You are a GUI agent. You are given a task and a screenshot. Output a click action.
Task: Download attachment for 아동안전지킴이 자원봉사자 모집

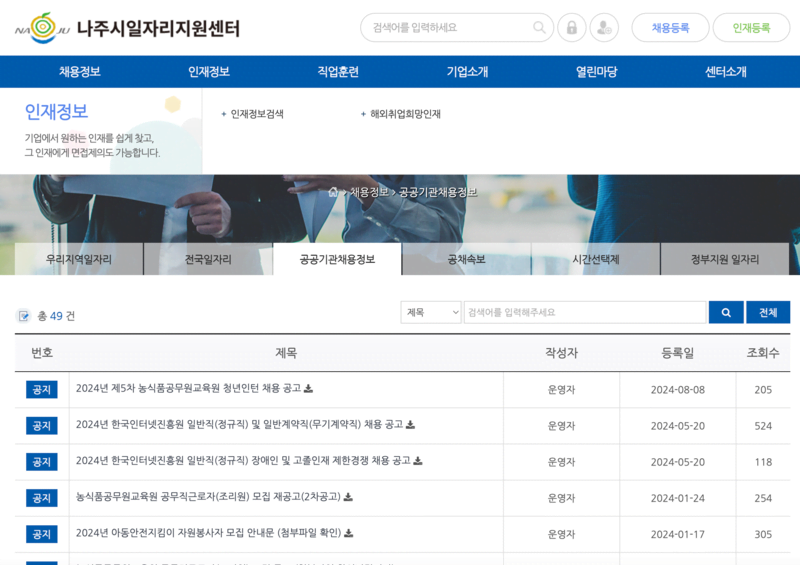pyautogui.click(x=348, y=533)
